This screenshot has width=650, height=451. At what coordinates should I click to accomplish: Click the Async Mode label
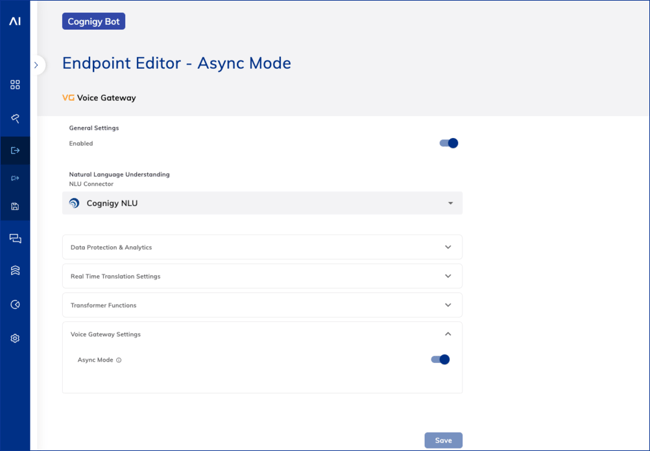pyautogui.click(x=95, y=360)
